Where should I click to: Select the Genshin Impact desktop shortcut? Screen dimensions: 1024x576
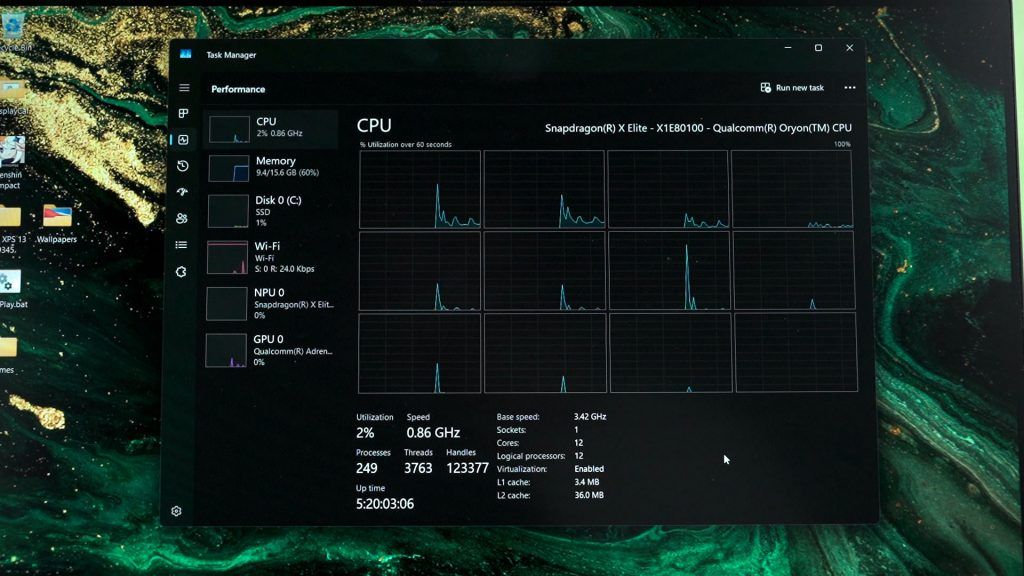click(12, 163)
